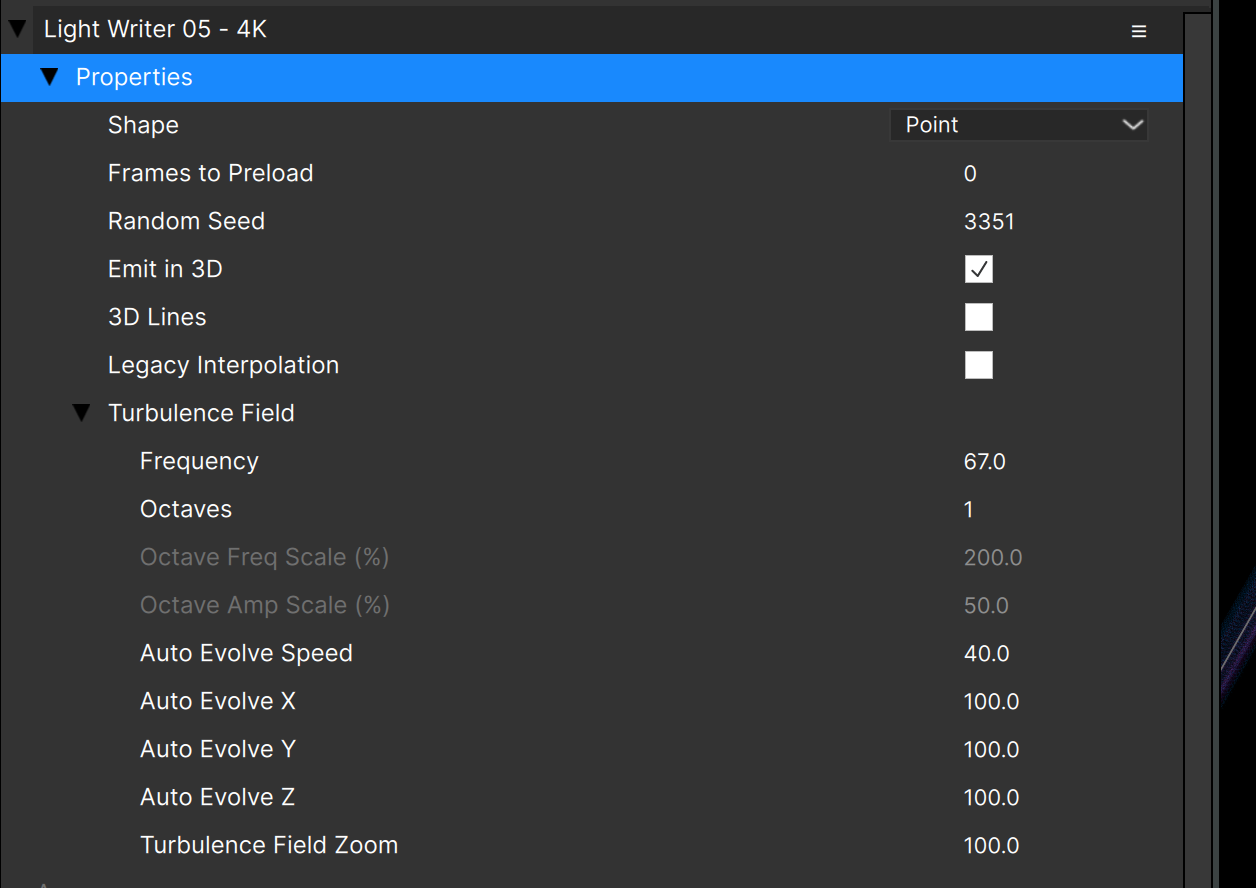Open the hamburger options menu on the header
This screenshot has height=888, width=1256.
(x=1138, y=30)
